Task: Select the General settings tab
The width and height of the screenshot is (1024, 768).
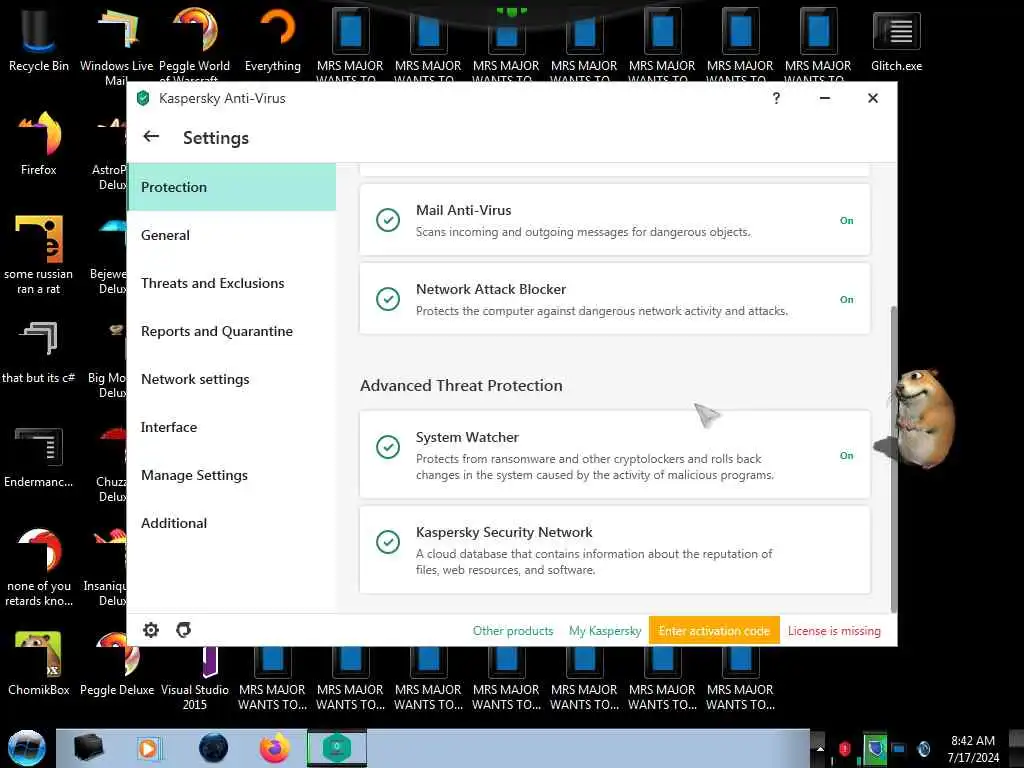Action: tap(232, 235)
